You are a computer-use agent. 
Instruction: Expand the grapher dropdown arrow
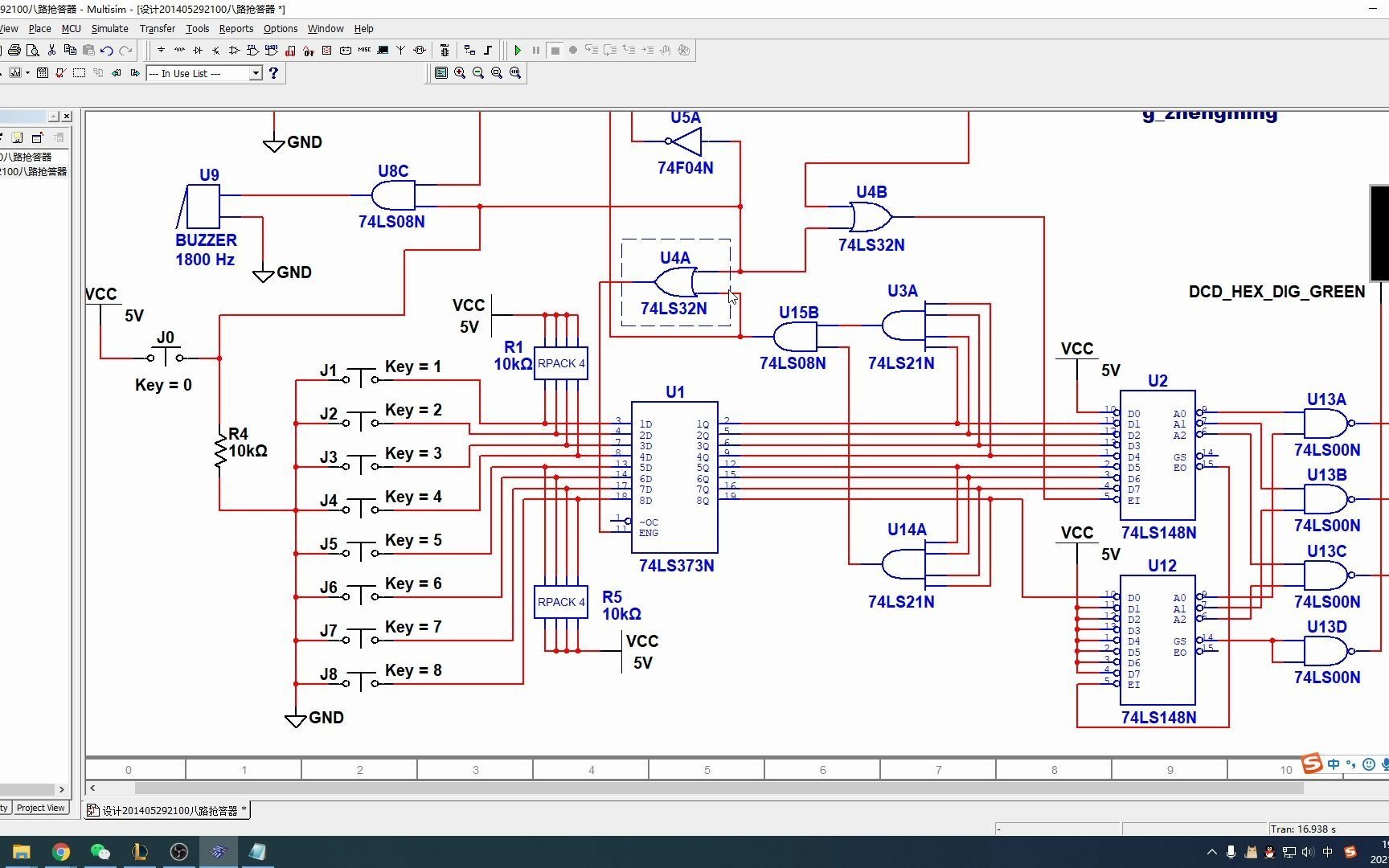click(x=27, y=73)
